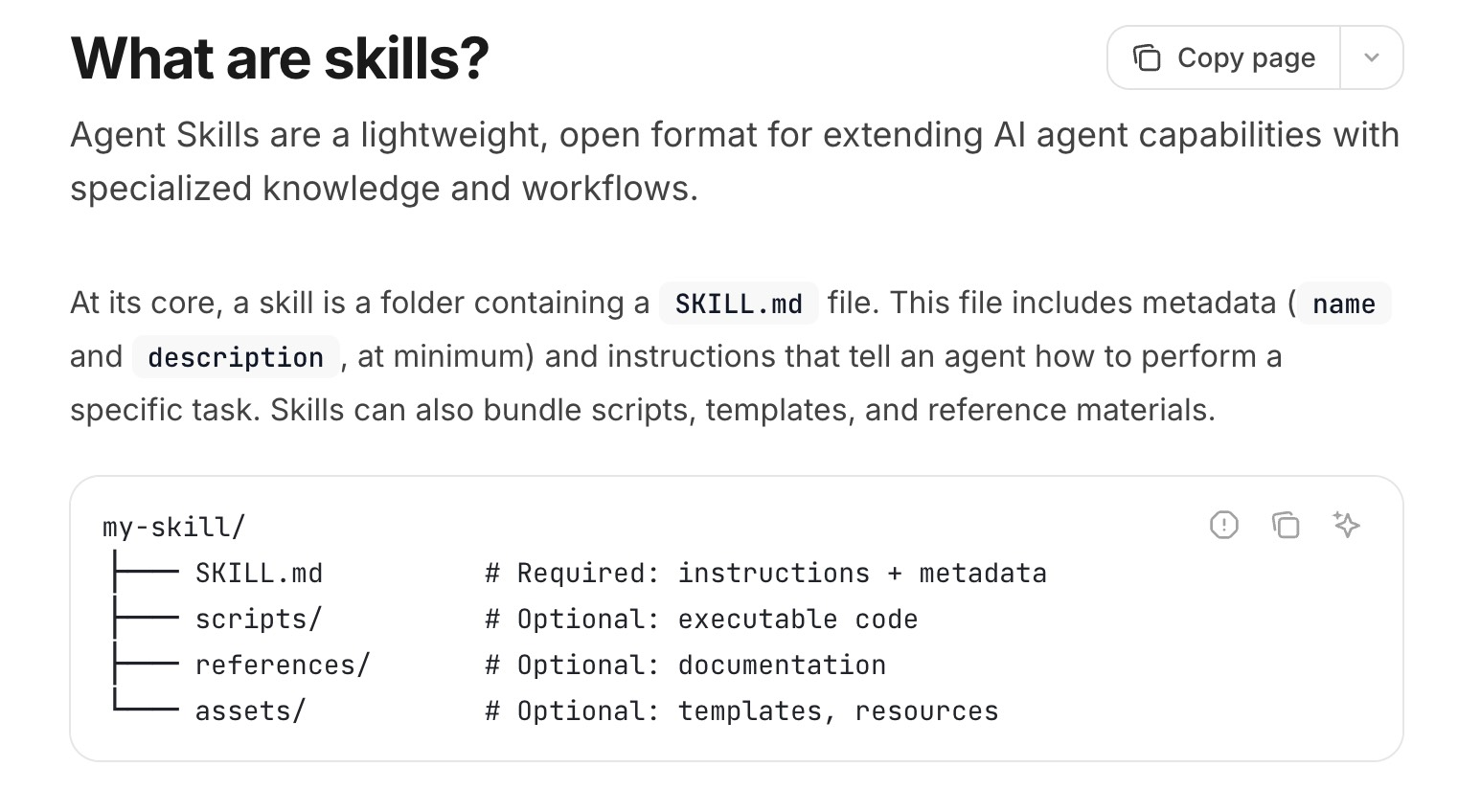The height and width of the screenshot is (812, 1458).
Task: Select the references/ folder entry
Action: (x=282, y=665)
